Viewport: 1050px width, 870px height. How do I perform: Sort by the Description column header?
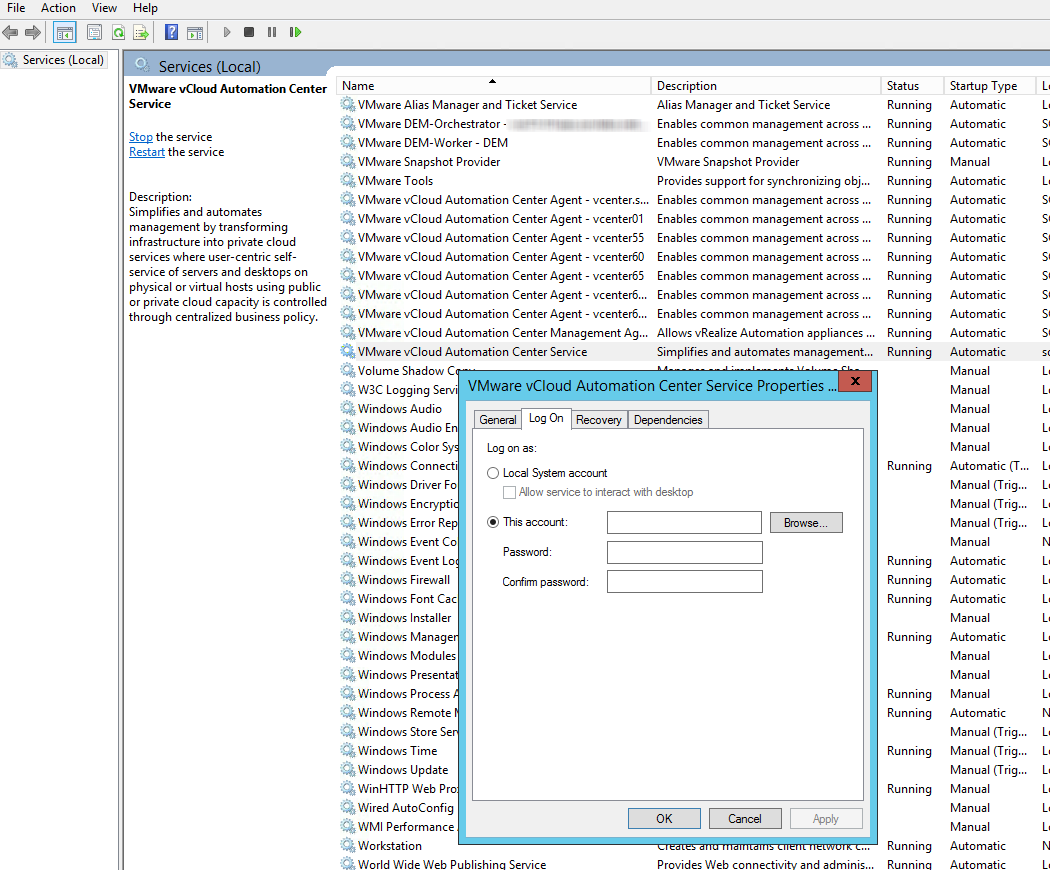(765, 86)
